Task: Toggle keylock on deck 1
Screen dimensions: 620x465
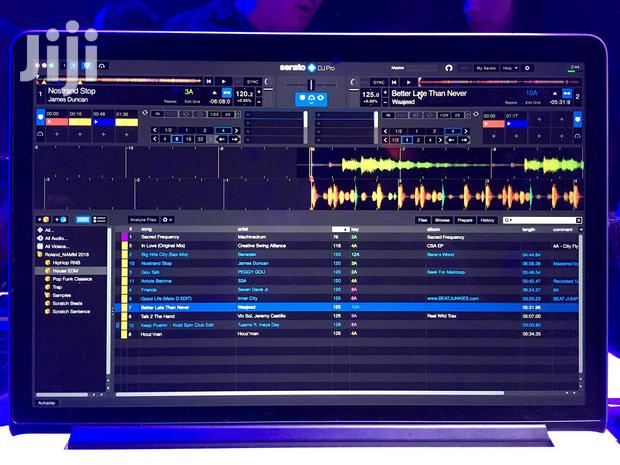Action: (227, 93)
